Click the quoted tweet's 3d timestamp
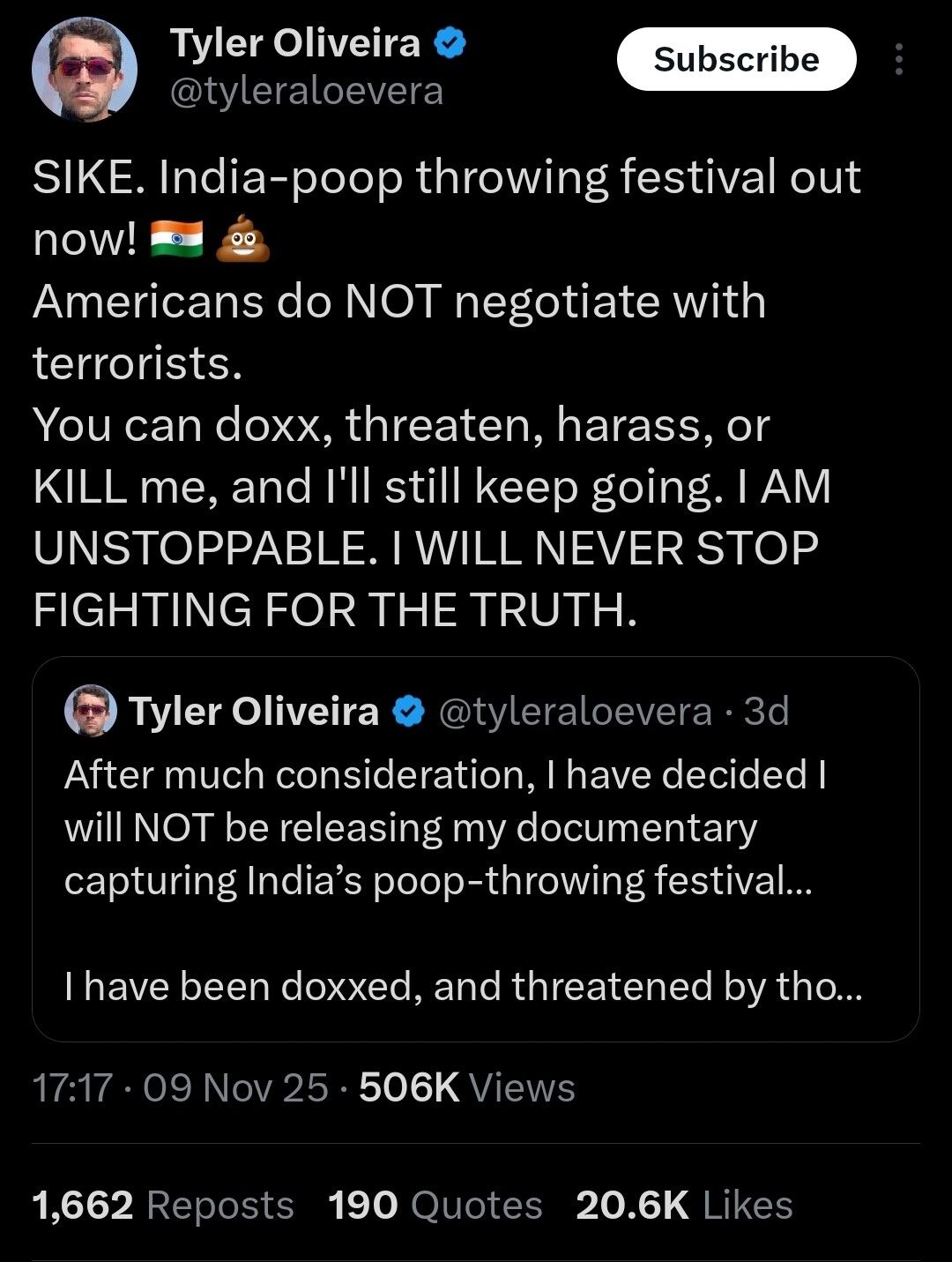The height and width of the screenshot is (1262, 952). (x=767, y=712)
